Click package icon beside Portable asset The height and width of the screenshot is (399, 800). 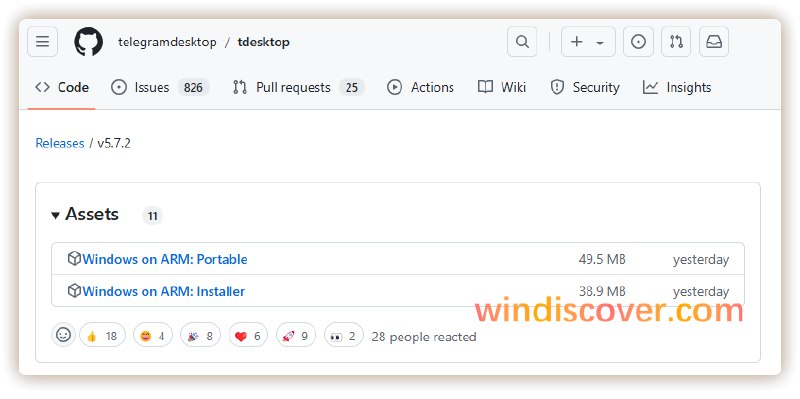click(x=74, y=259)
